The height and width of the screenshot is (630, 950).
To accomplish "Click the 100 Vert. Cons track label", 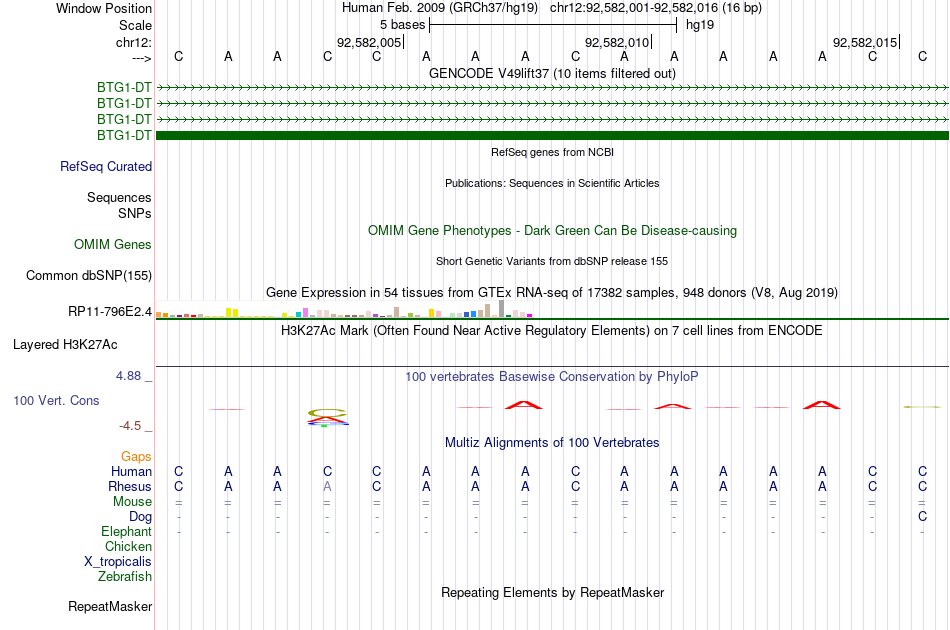I will point(56,400).
